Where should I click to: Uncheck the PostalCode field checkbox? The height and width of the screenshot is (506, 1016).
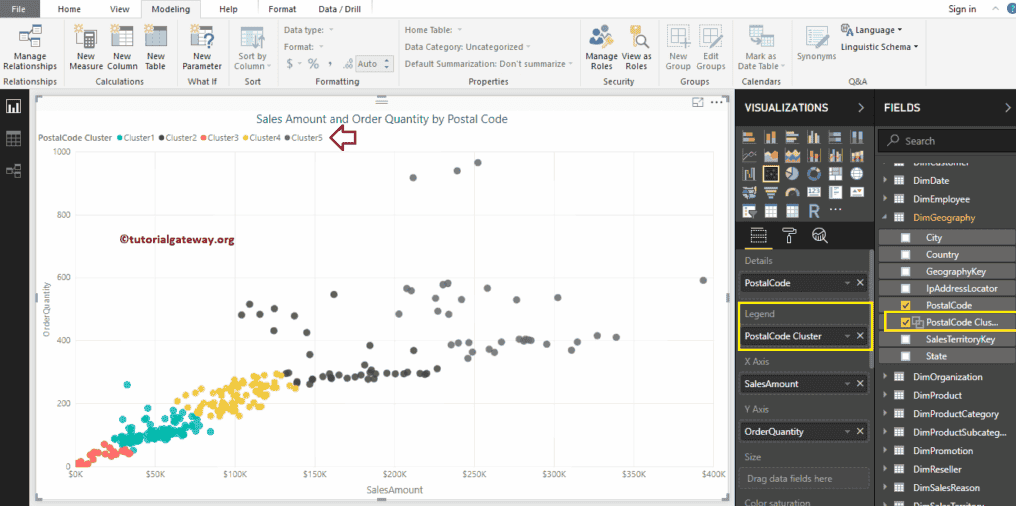(x=906, y=305)
